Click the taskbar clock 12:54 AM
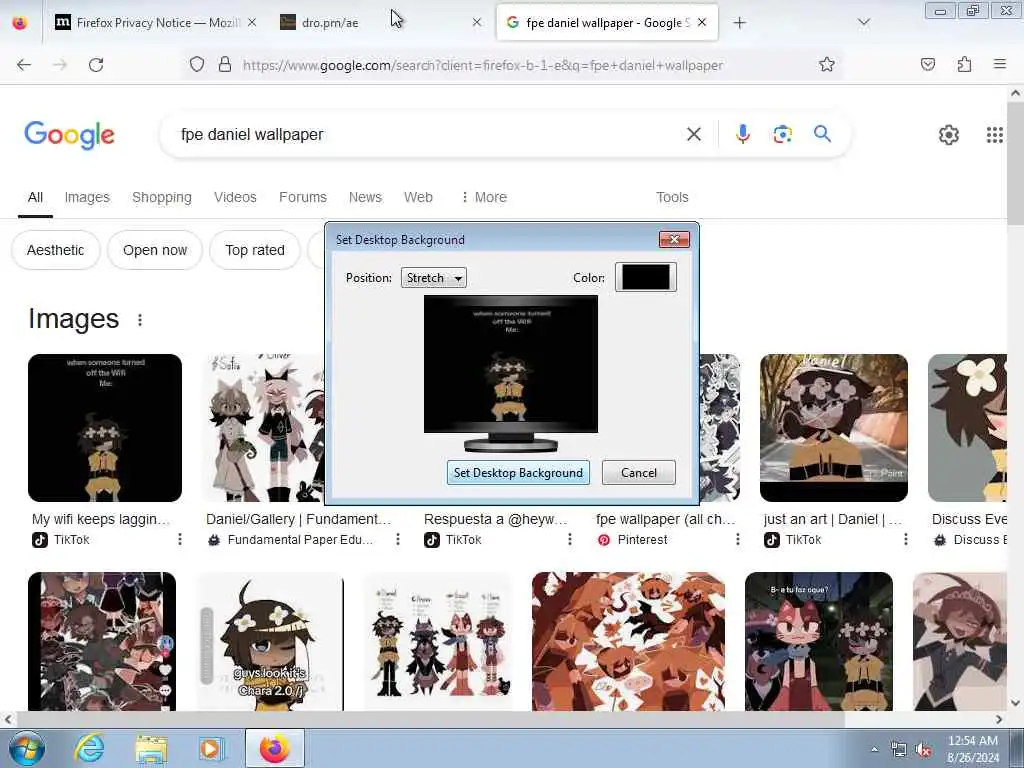The width and height of the screenshot is (1024, 768). point(972,741)
